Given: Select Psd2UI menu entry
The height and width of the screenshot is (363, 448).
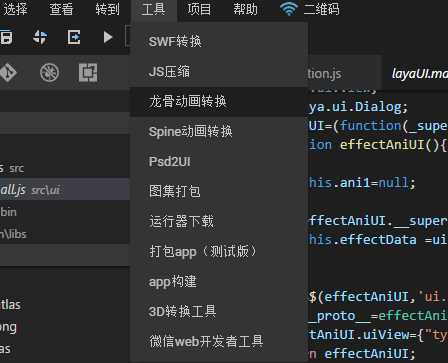Looking at the screenshot, I should [219, 162].
